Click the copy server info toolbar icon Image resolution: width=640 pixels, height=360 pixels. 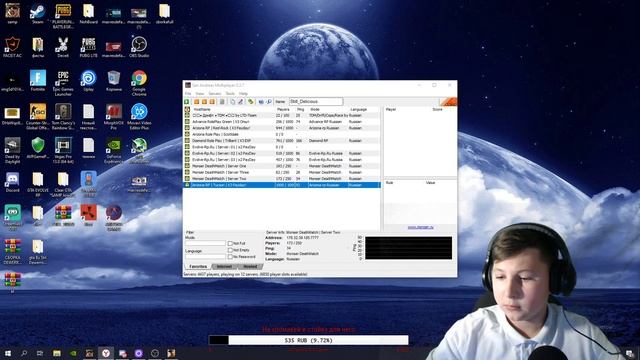[232, 102]
